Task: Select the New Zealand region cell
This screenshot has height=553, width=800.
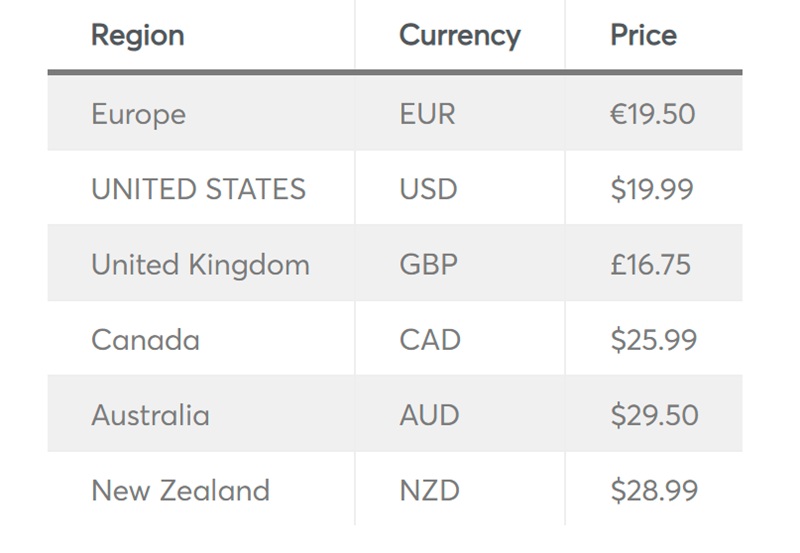Action: pos(180,491)
